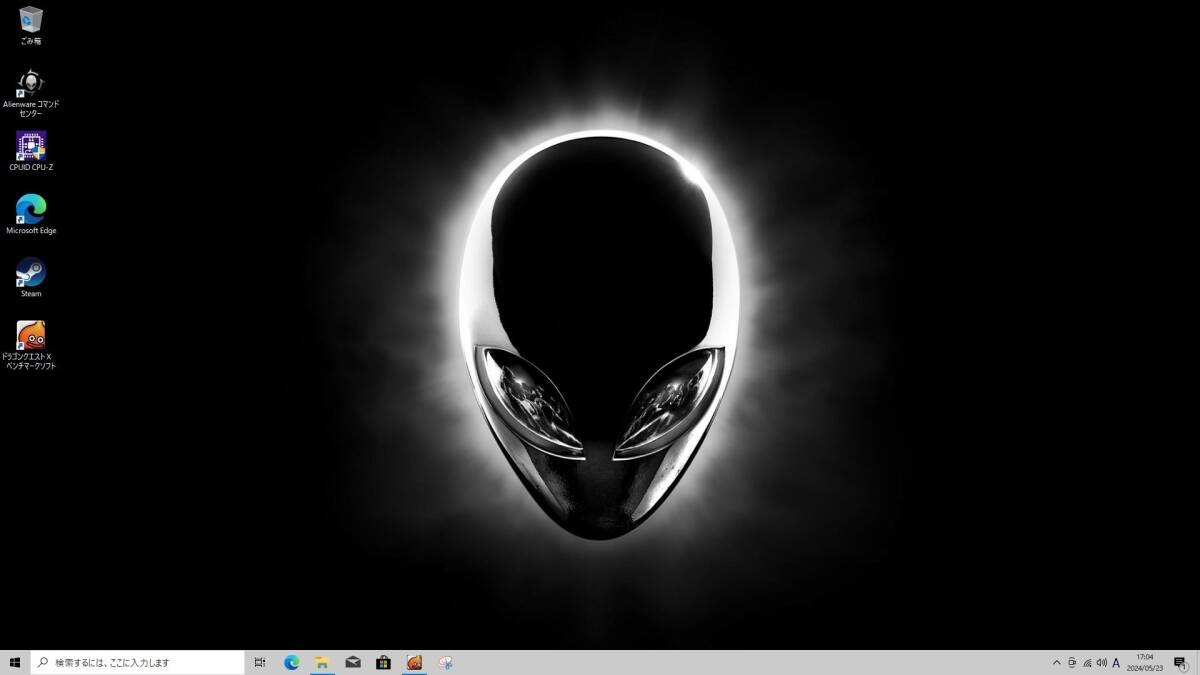This screenshot has height=675, width=1200.
Task: Open the Mail app on taskbar
Action: pos(353,662)
